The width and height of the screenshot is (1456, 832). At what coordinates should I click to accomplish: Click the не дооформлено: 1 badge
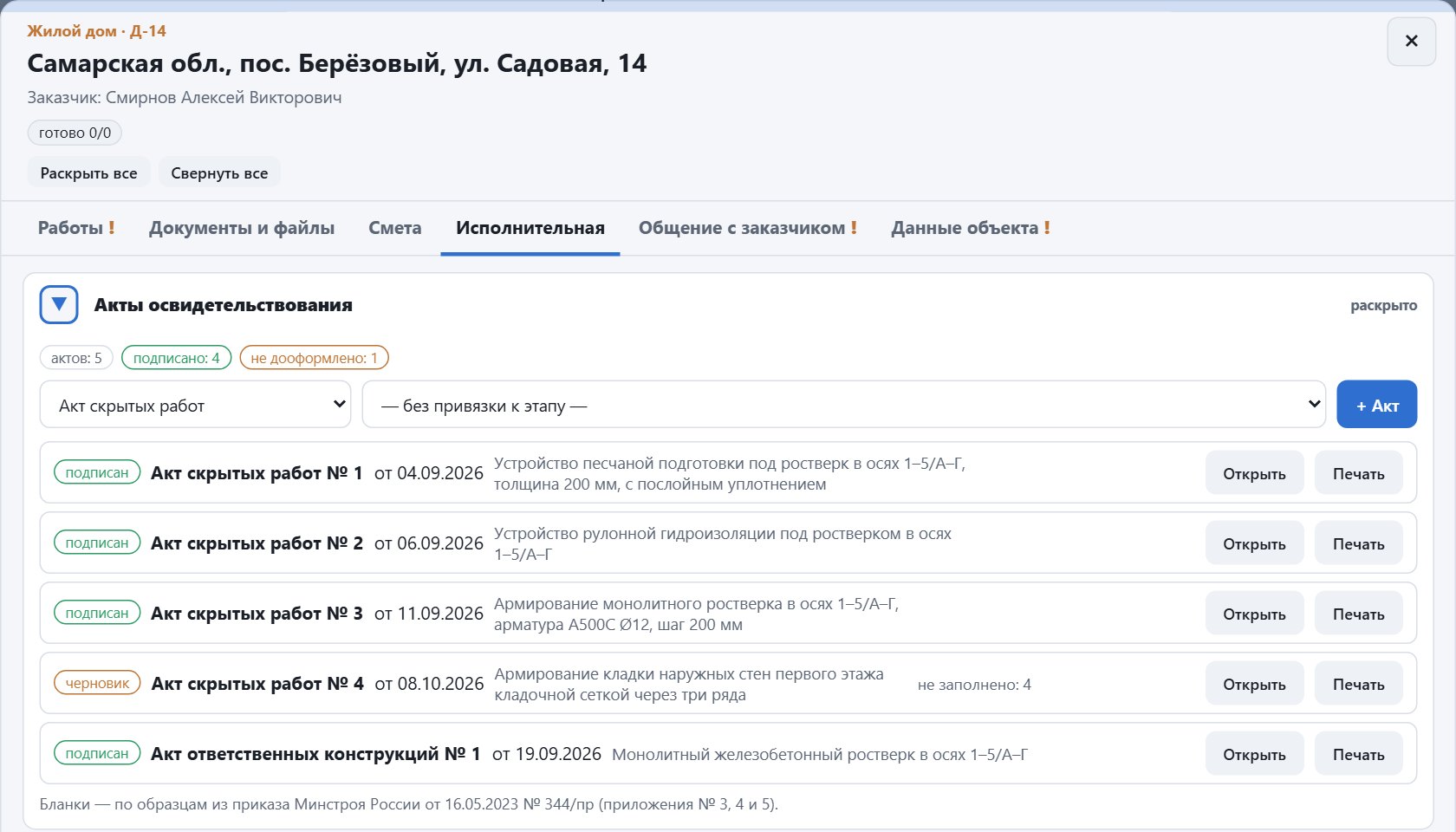tap(314, 358)
